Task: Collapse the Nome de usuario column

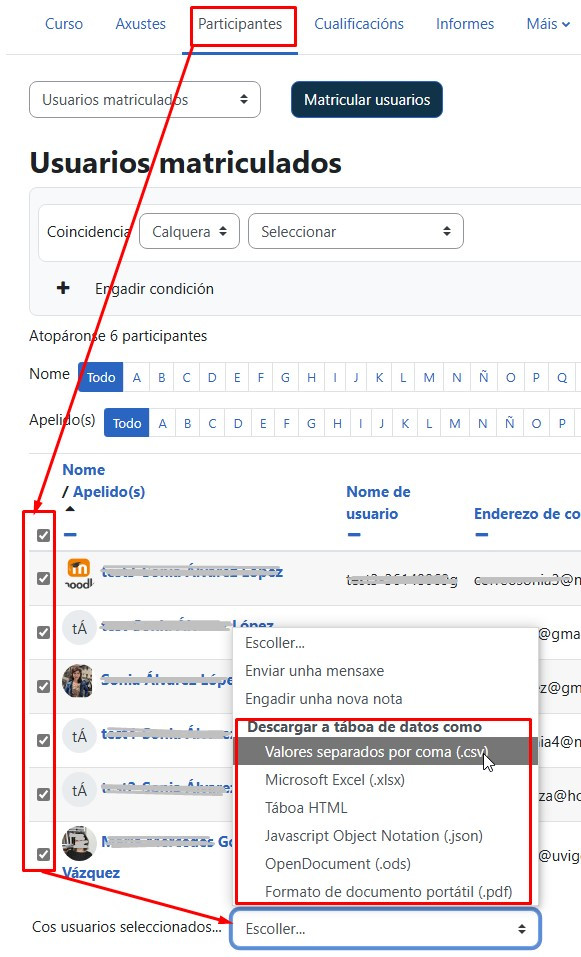Action: point(354,535)
